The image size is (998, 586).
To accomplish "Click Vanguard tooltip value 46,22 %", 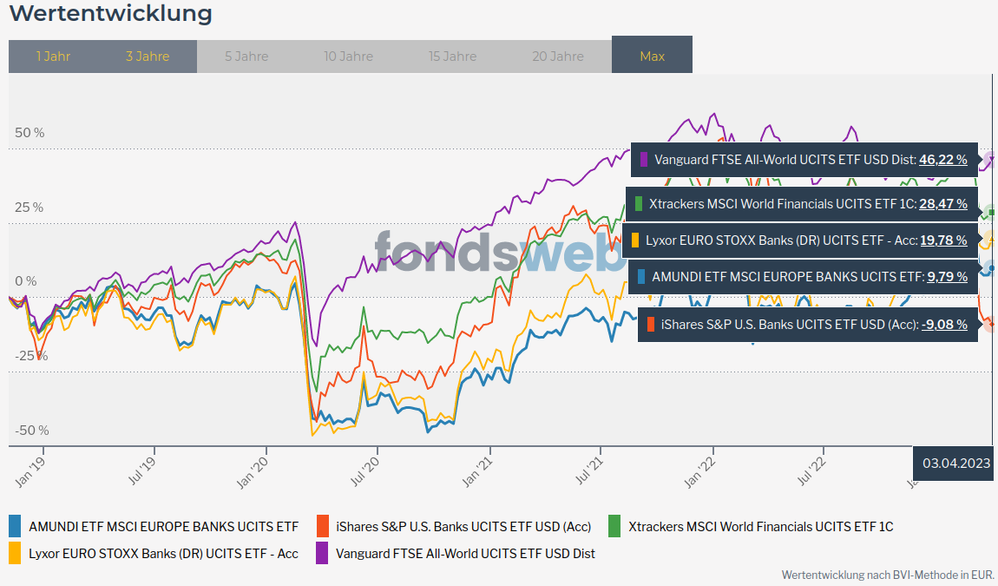I will point(943,159).
